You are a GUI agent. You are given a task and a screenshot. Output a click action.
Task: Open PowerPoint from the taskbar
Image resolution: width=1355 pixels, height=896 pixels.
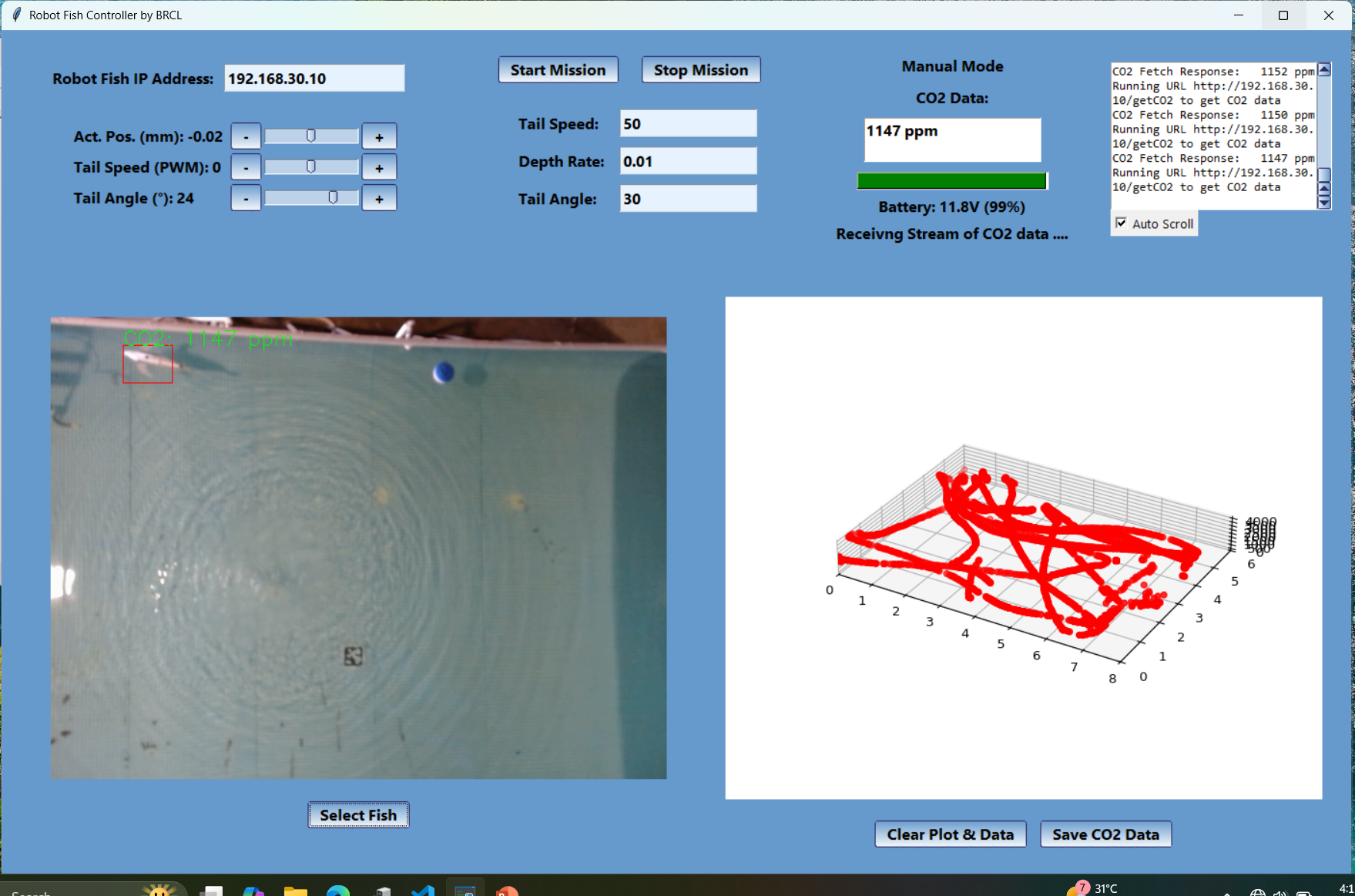507,891
